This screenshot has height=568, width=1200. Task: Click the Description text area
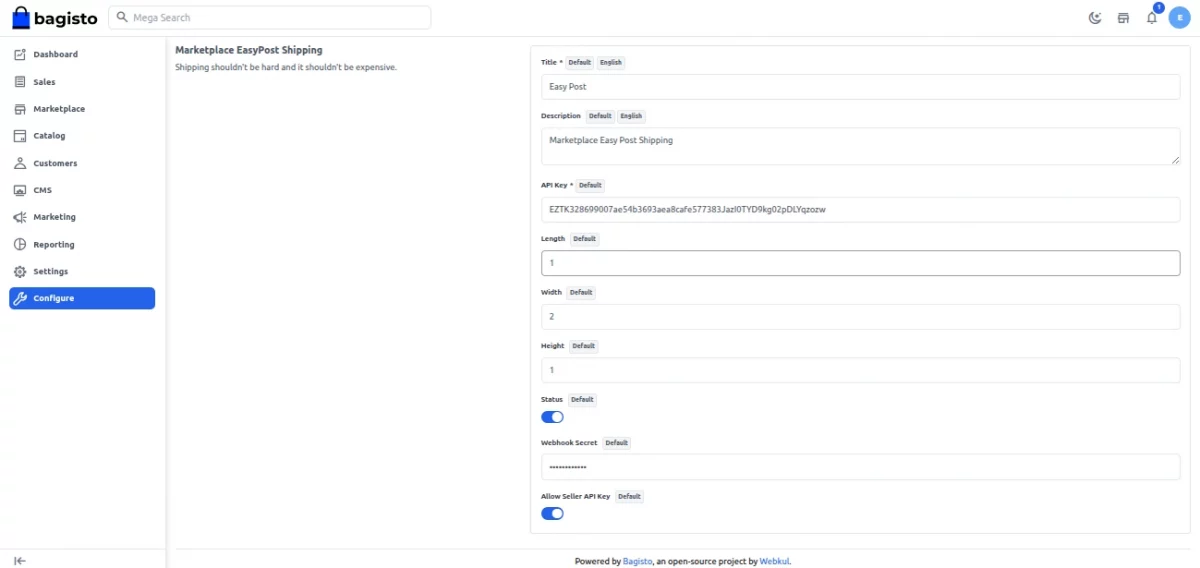pyautogui.click(x=860, y=146)
